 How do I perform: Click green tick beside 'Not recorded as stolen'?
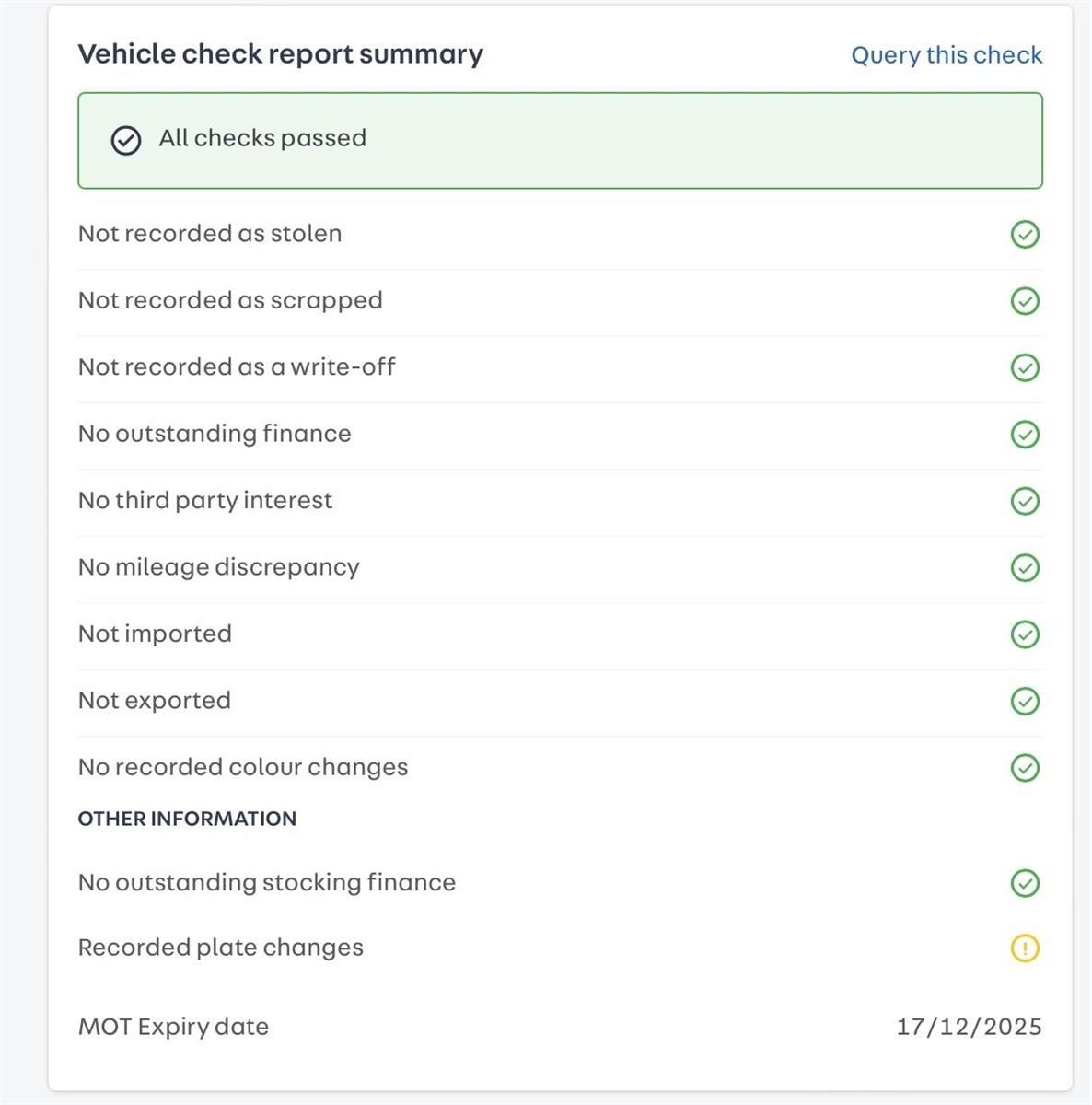click(x=1025, y=235)
